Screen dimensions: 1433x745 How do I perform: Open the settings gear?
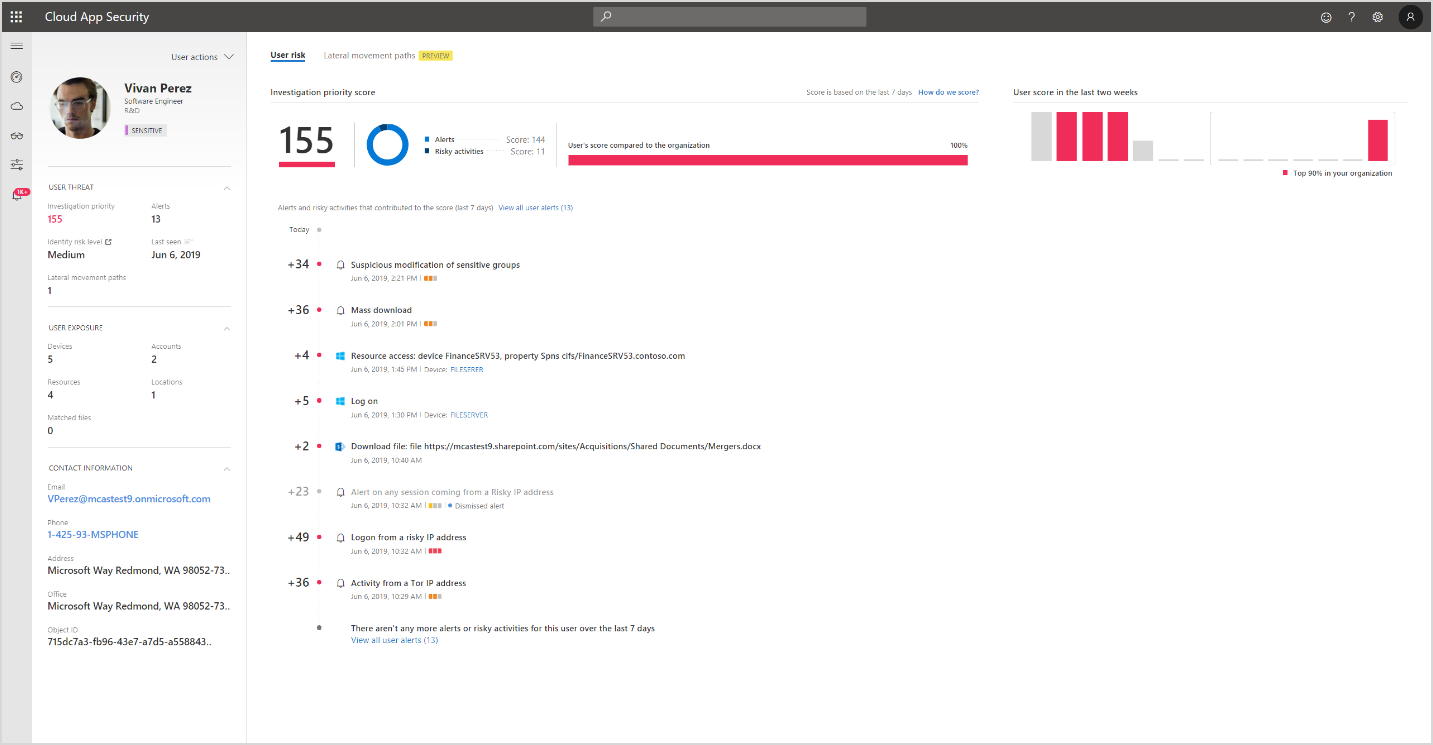coord(1377,17)
